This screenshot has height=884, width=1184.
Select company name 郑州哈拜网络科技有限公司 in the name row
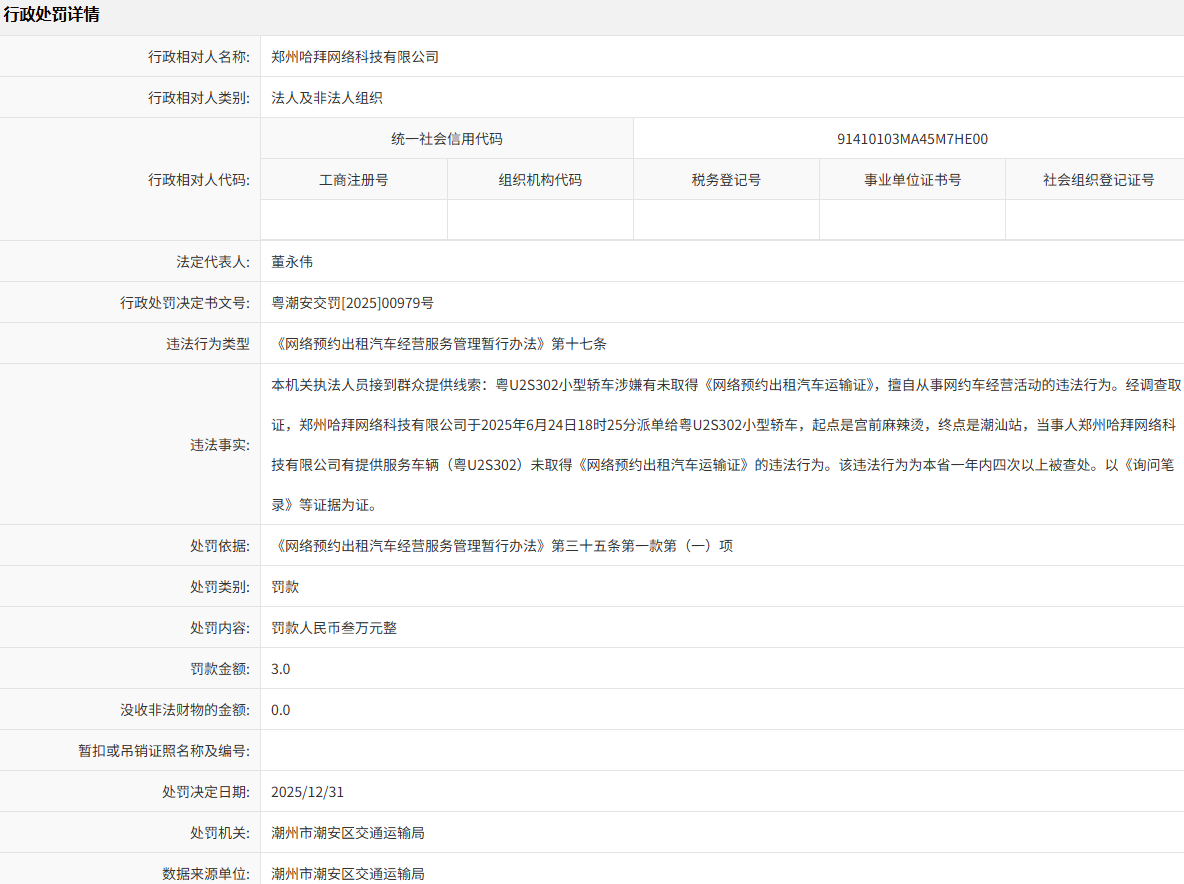tap(355, 57)
